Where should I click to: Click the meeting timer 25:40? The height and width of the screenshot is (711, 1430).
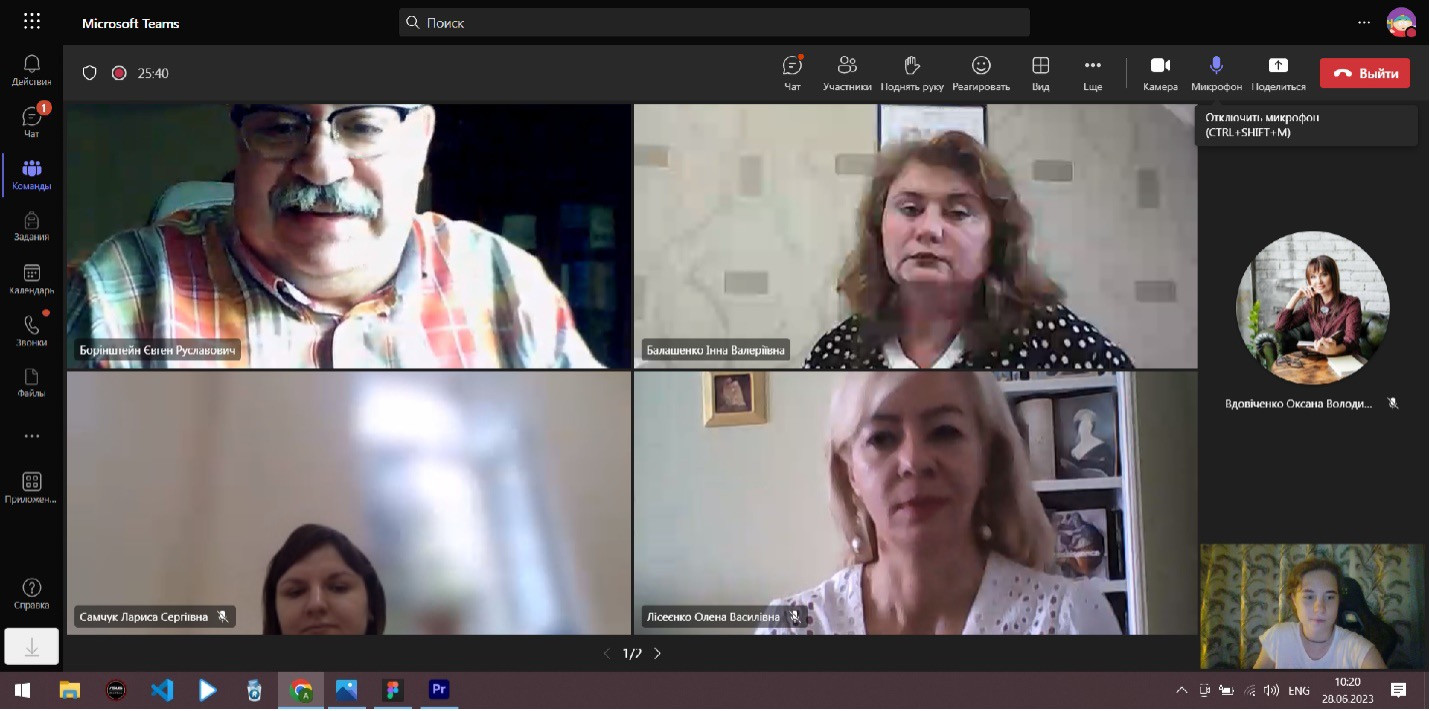click(x=153, y=73)
